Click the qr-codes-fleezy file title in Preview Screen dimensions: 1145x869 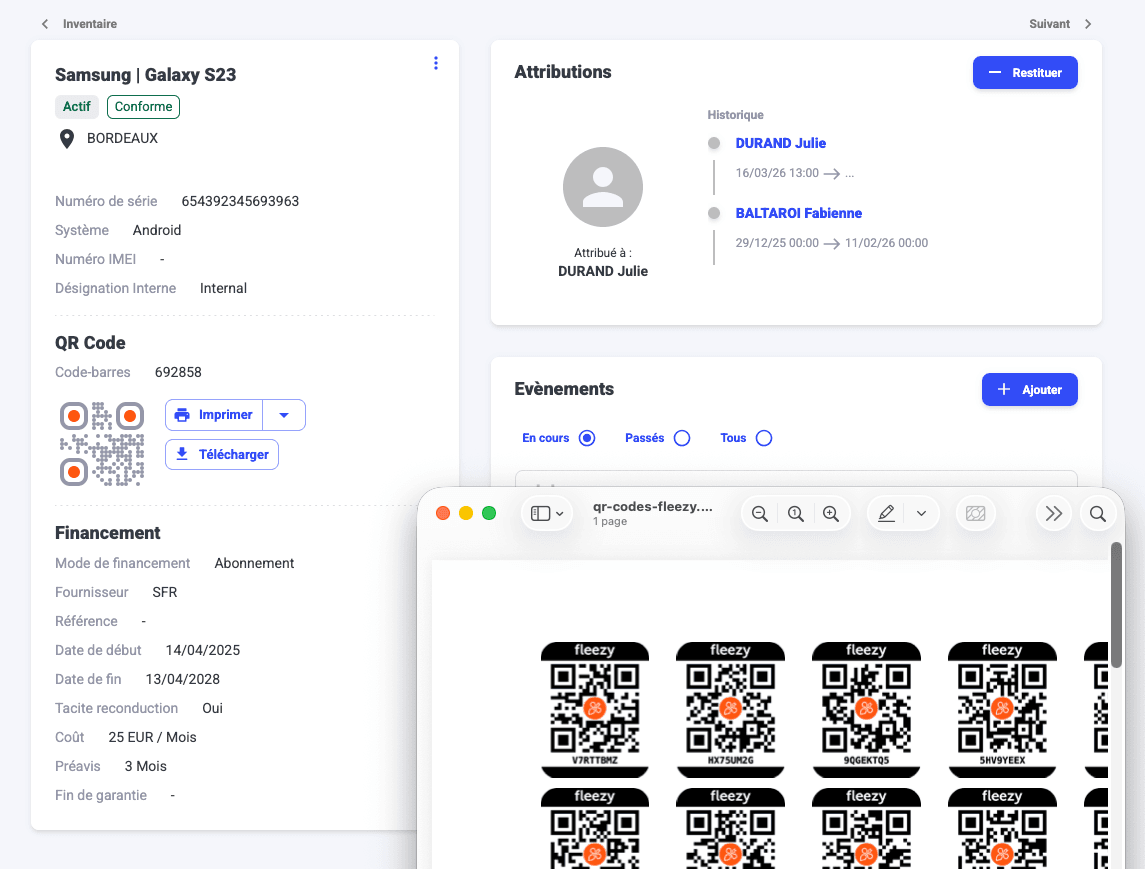[653, 507]
